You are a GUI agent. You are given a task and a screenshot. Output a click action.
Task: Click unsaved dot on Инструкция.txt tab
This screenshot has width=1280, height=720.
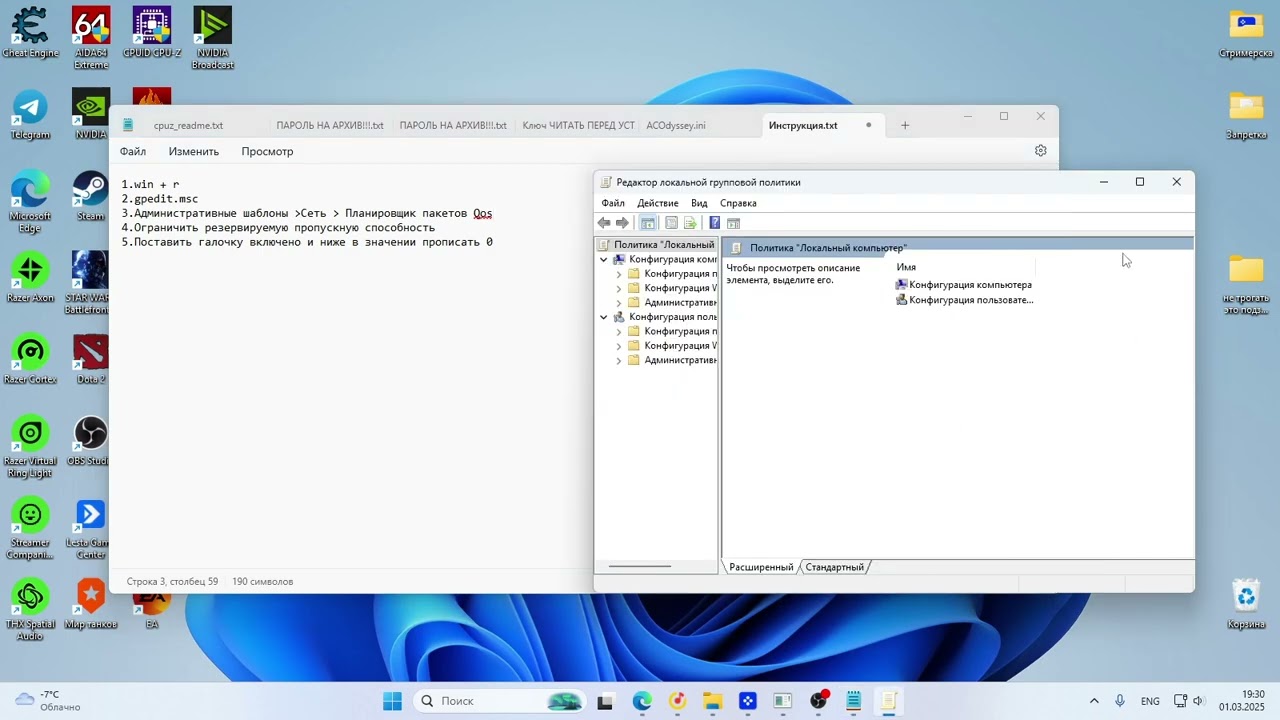pos(868,125)
